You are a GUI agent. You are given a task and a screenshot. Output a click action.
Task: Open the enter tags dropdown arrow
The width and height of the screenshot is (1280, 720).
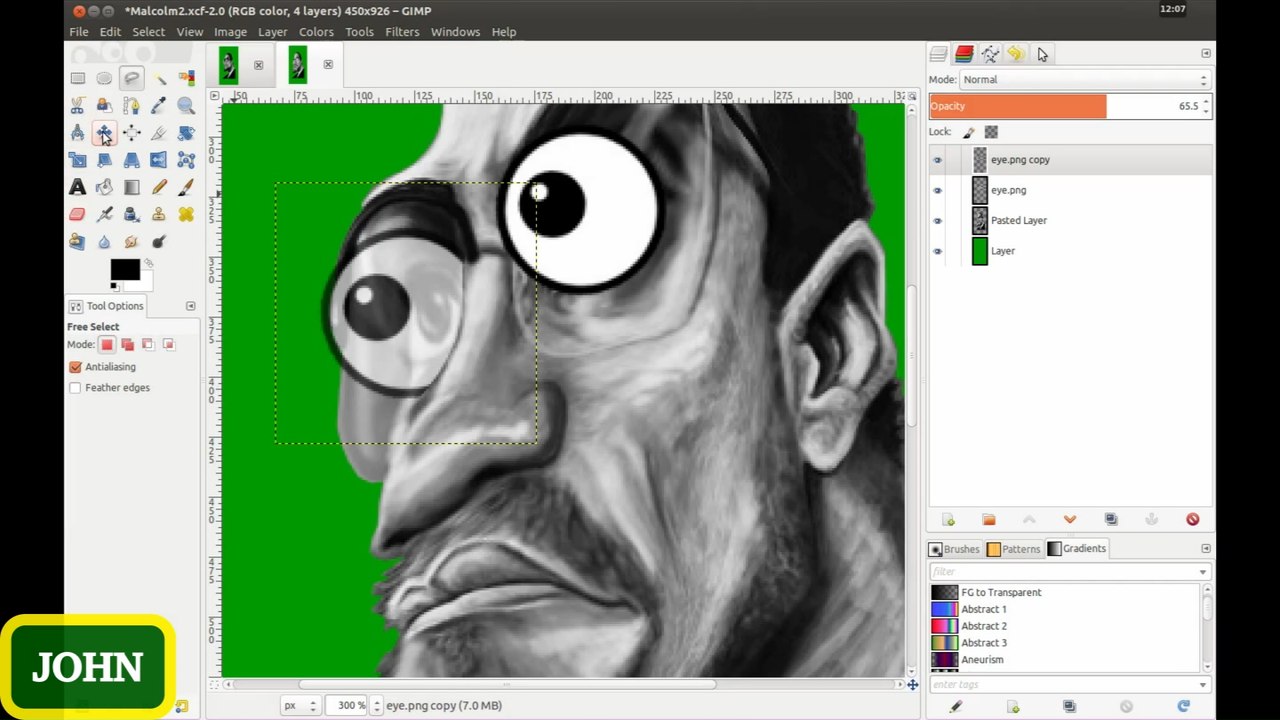pos(1202,685)
